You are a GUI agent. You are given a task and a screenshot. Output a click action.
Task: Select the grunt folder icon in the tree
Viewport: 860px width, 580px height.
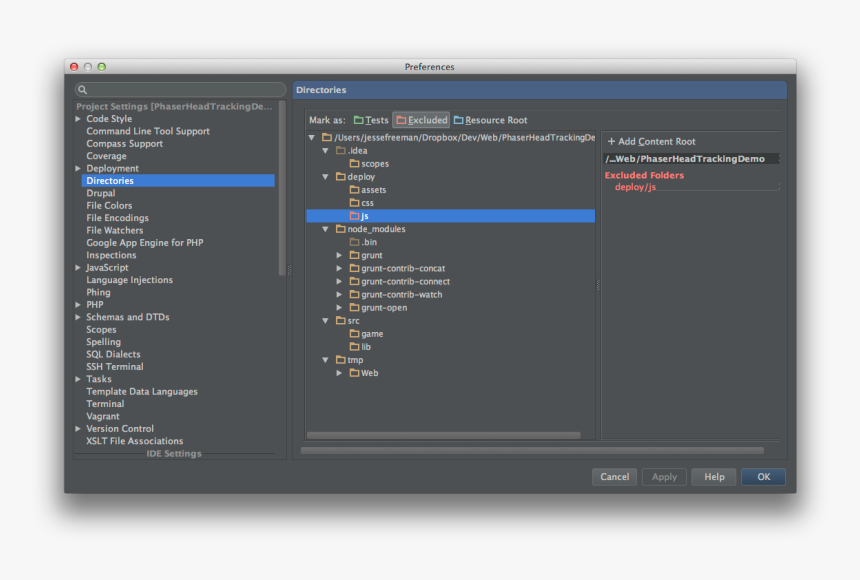pyautogui.click(x=354, y=255)
